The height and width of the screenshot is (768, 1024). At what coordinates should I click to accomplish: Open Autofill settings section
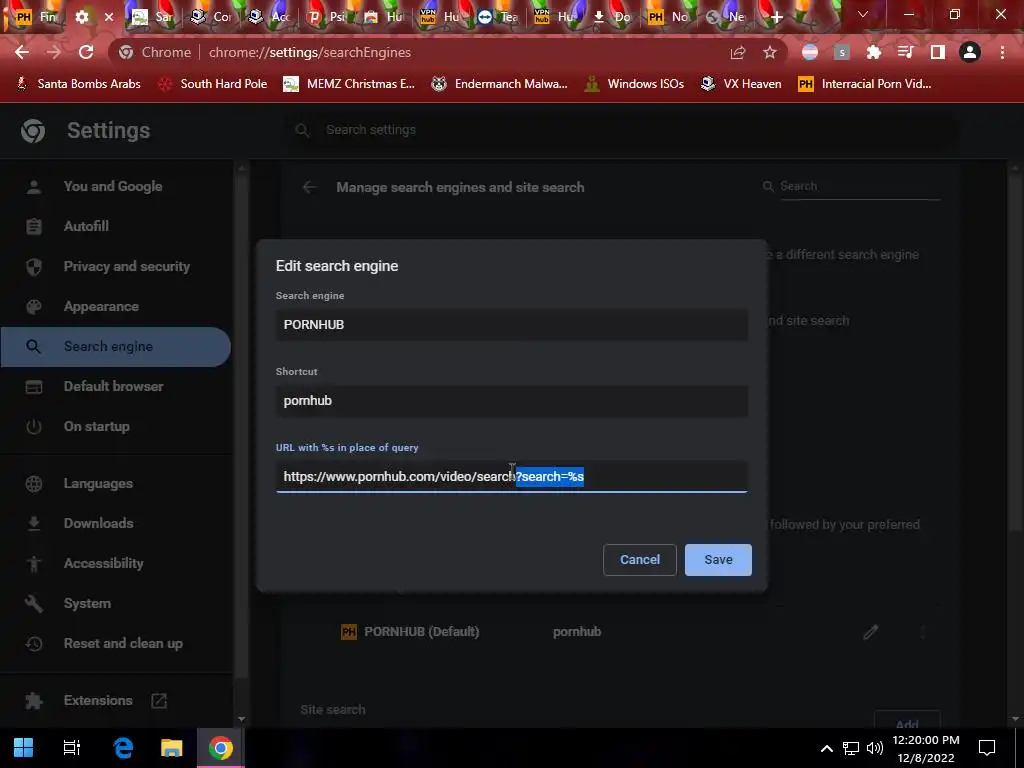[x=86, y=226]
